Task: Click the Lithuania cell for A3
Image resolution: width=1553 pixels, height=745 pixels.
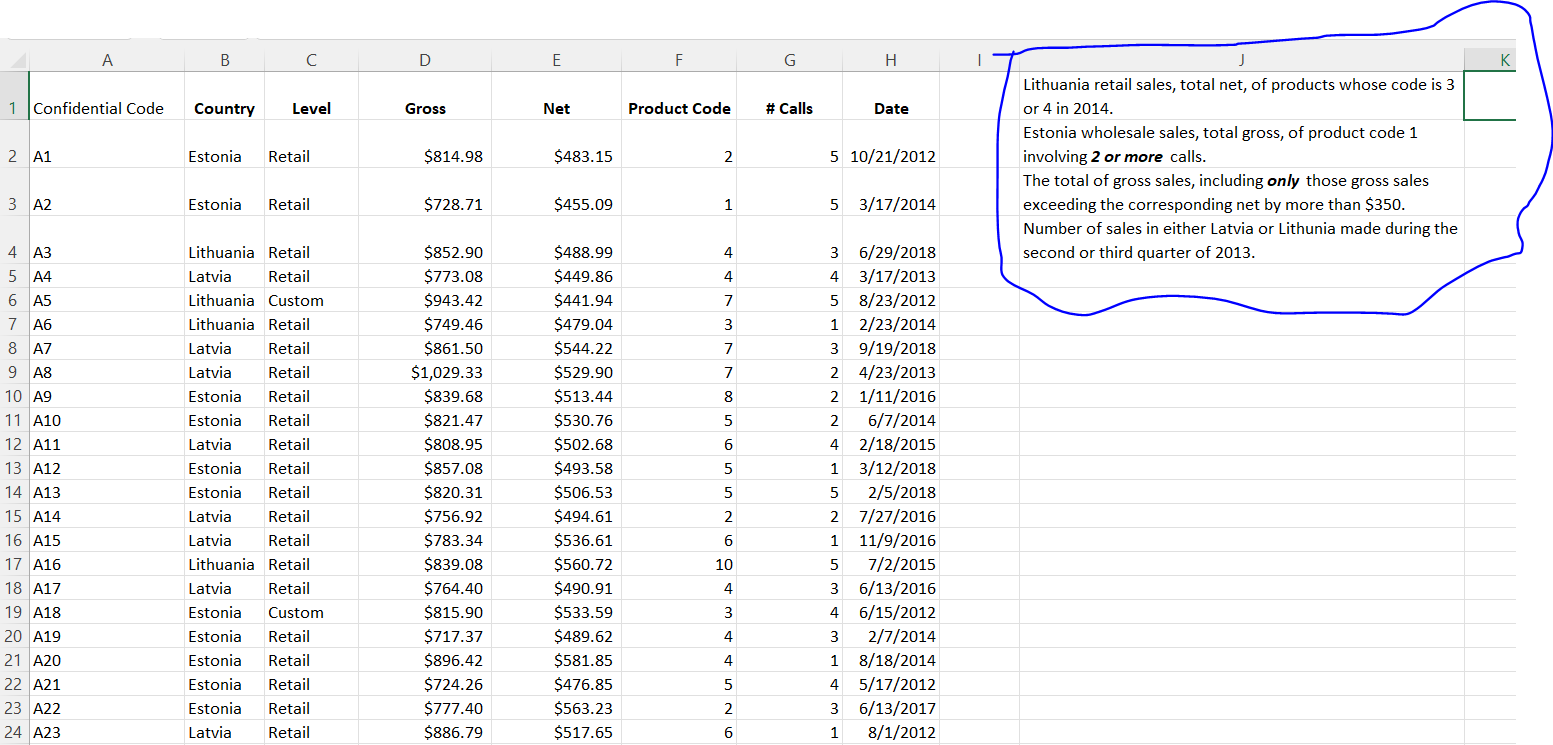Action: coord(223,252)
